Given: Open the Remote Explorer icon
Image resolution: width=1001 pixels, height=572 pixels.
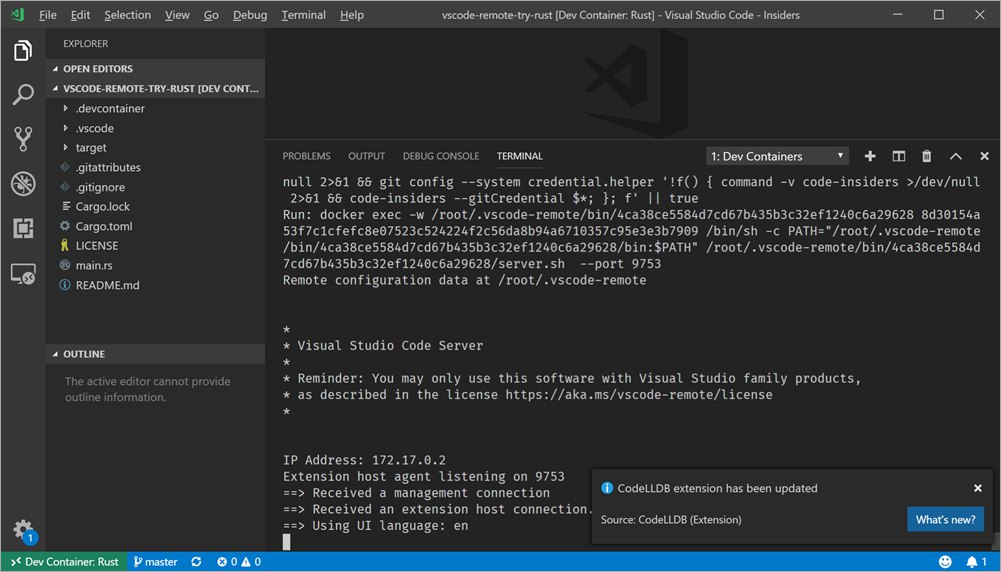Looking at the screenshot, I should coord(23,274).
